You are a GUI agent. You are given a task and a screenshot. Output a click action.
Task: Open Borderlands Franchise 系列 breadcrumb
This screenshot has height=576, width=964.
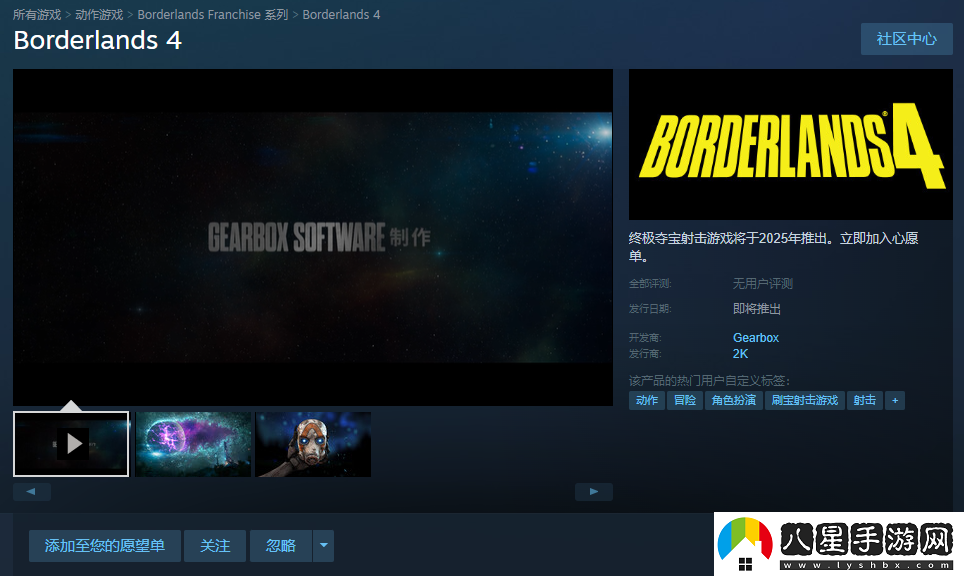click(x=212, y=15)
